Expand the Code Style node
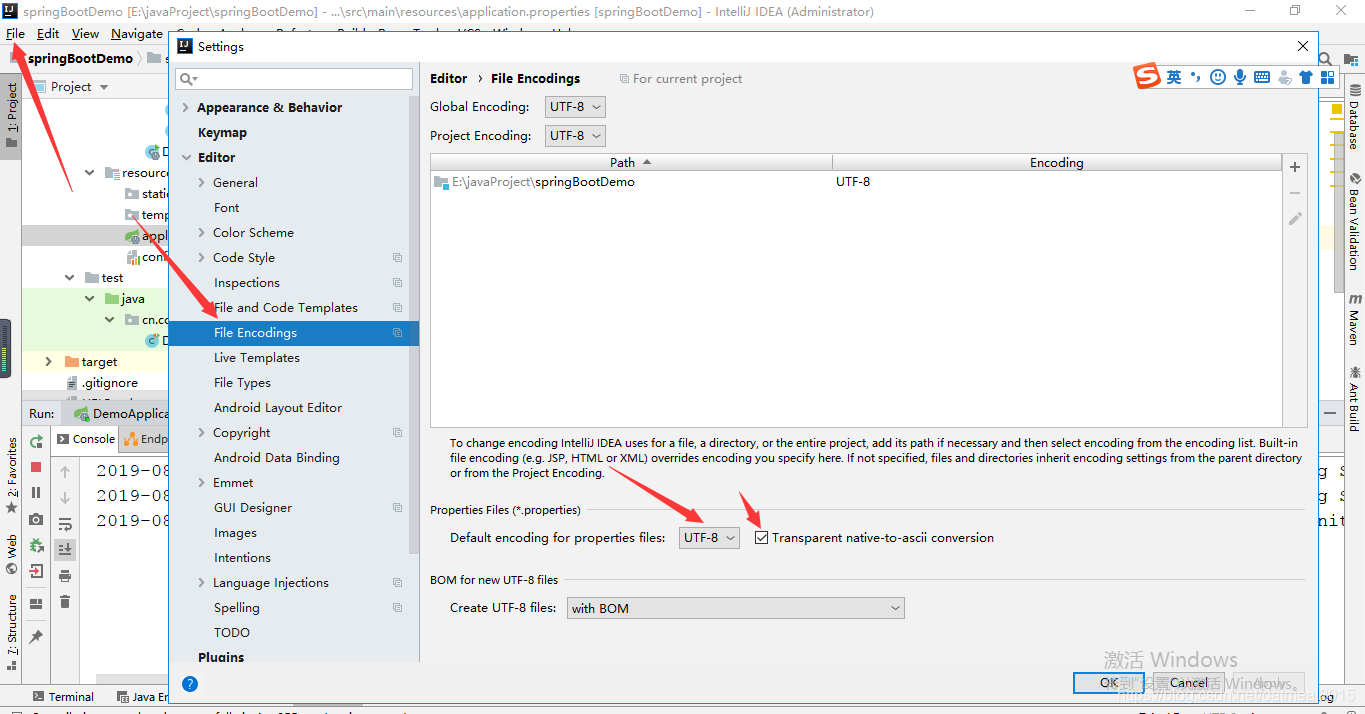1365x714 pixels. click(x=202, y=258)
